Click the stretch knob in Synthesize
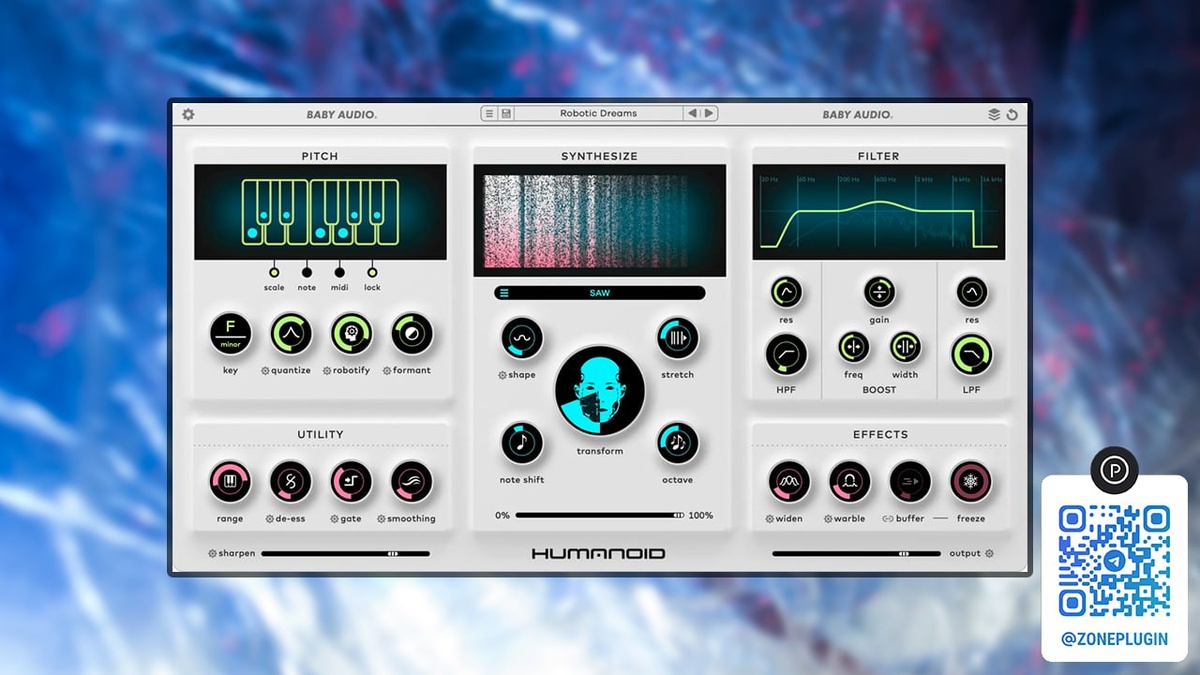Image resolution: width=1200 pixels, height=675 pixels. point(678,338)
